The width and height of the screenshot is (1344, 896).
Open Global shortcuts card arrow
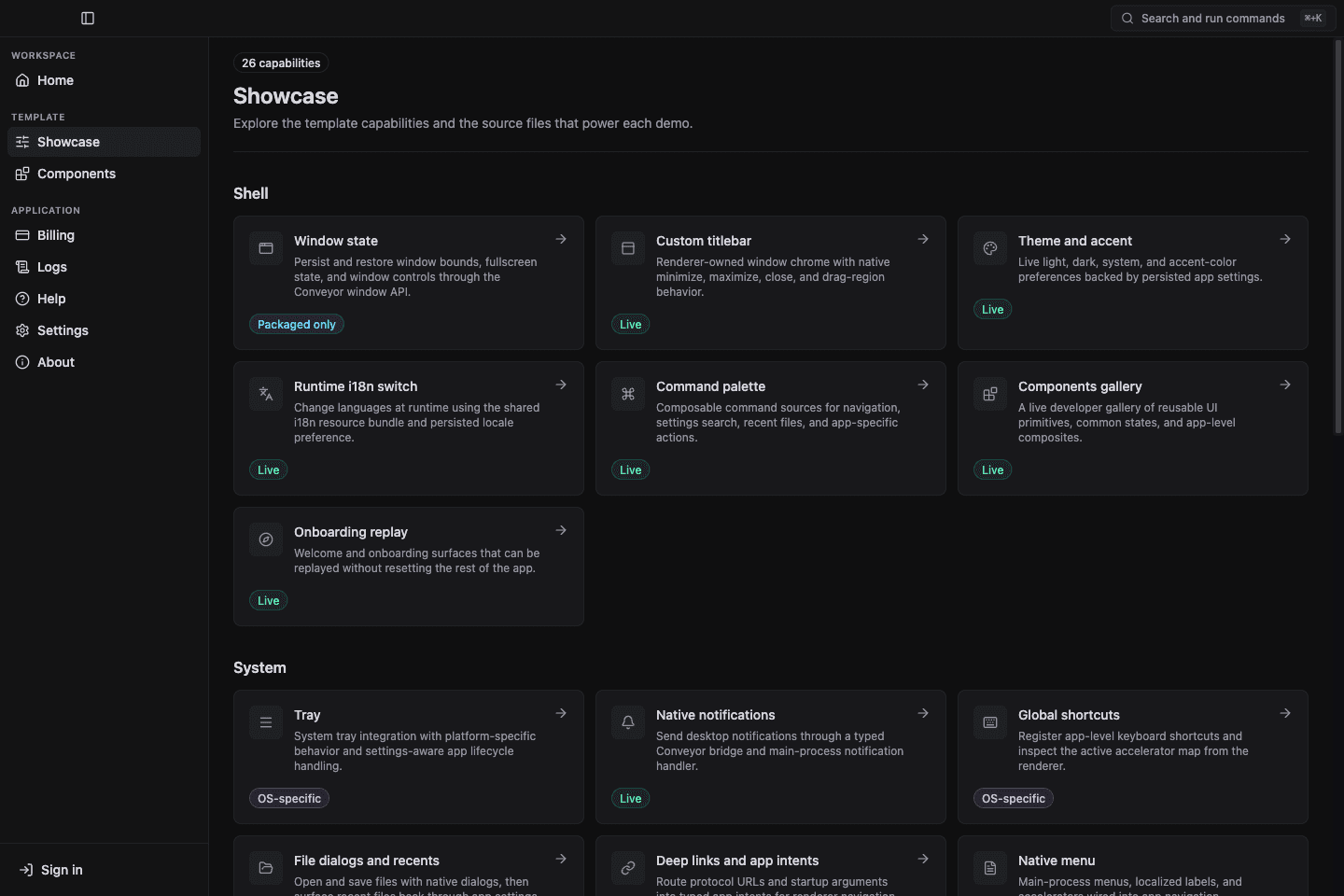[x=1285, y=713]
